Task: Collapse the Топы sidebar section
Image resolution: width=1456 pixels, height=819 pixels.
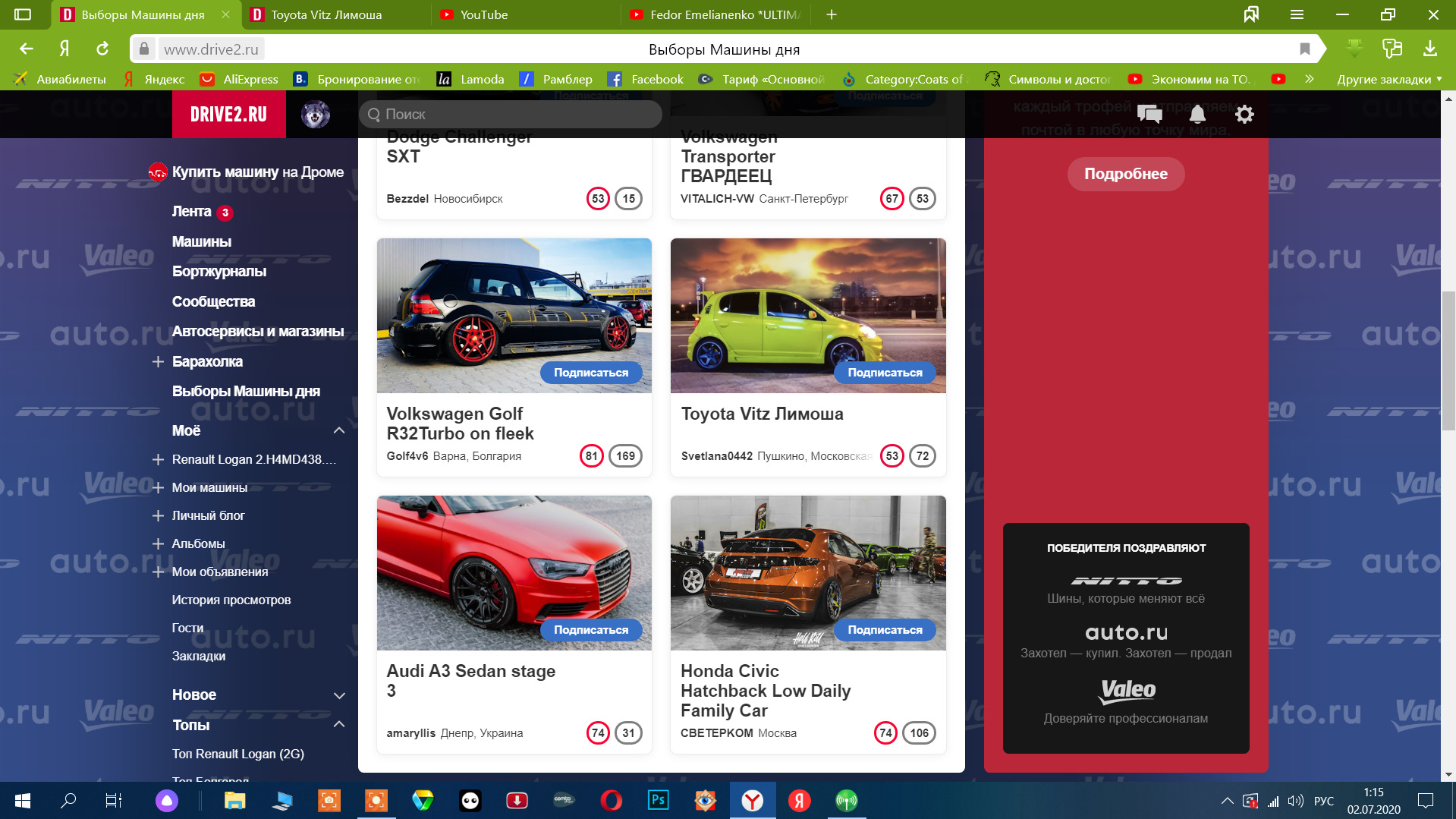Action: click(339, 724)
